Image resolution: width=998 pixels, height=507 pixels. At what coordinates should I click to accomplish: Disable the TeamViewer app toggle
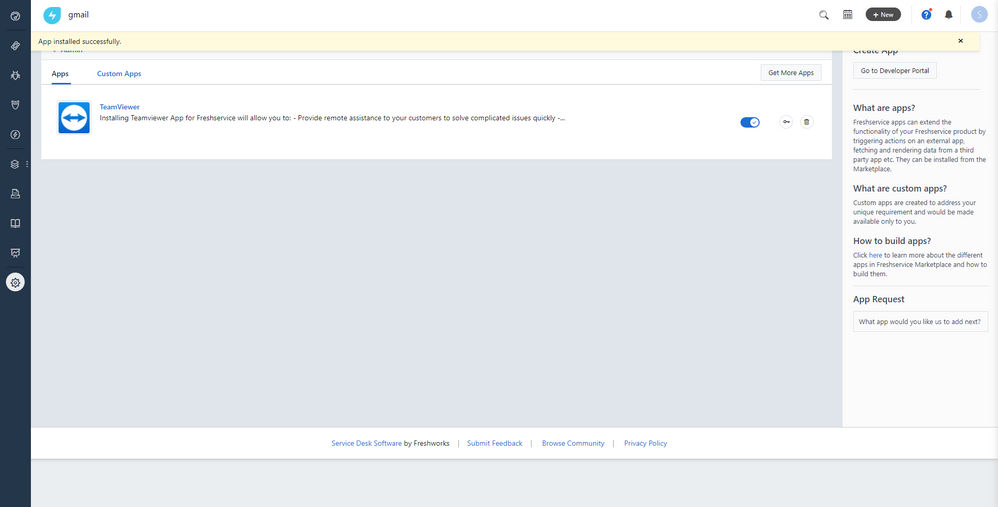(750, 122)
